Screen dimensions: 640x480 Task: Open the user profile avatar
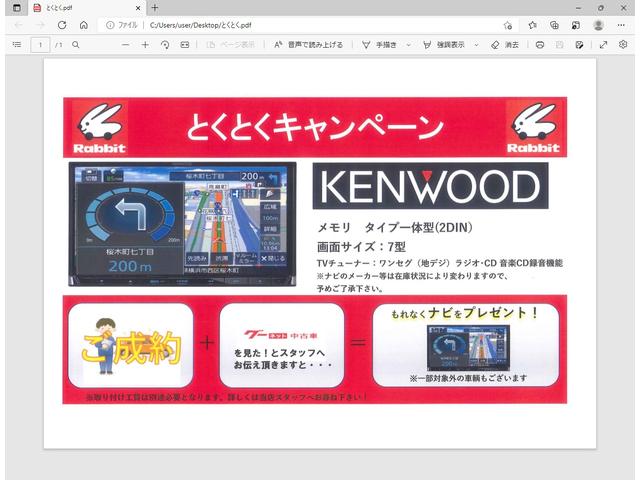click(598, 25)
